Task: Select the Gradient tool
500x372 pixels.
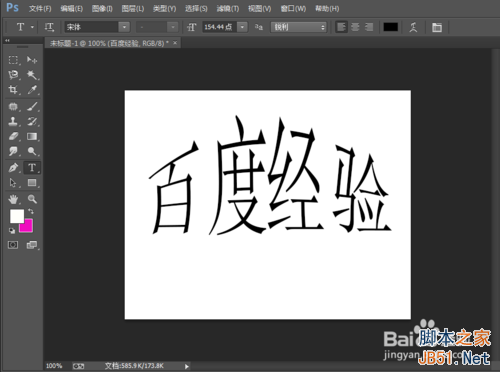Action: coord(32,136)
